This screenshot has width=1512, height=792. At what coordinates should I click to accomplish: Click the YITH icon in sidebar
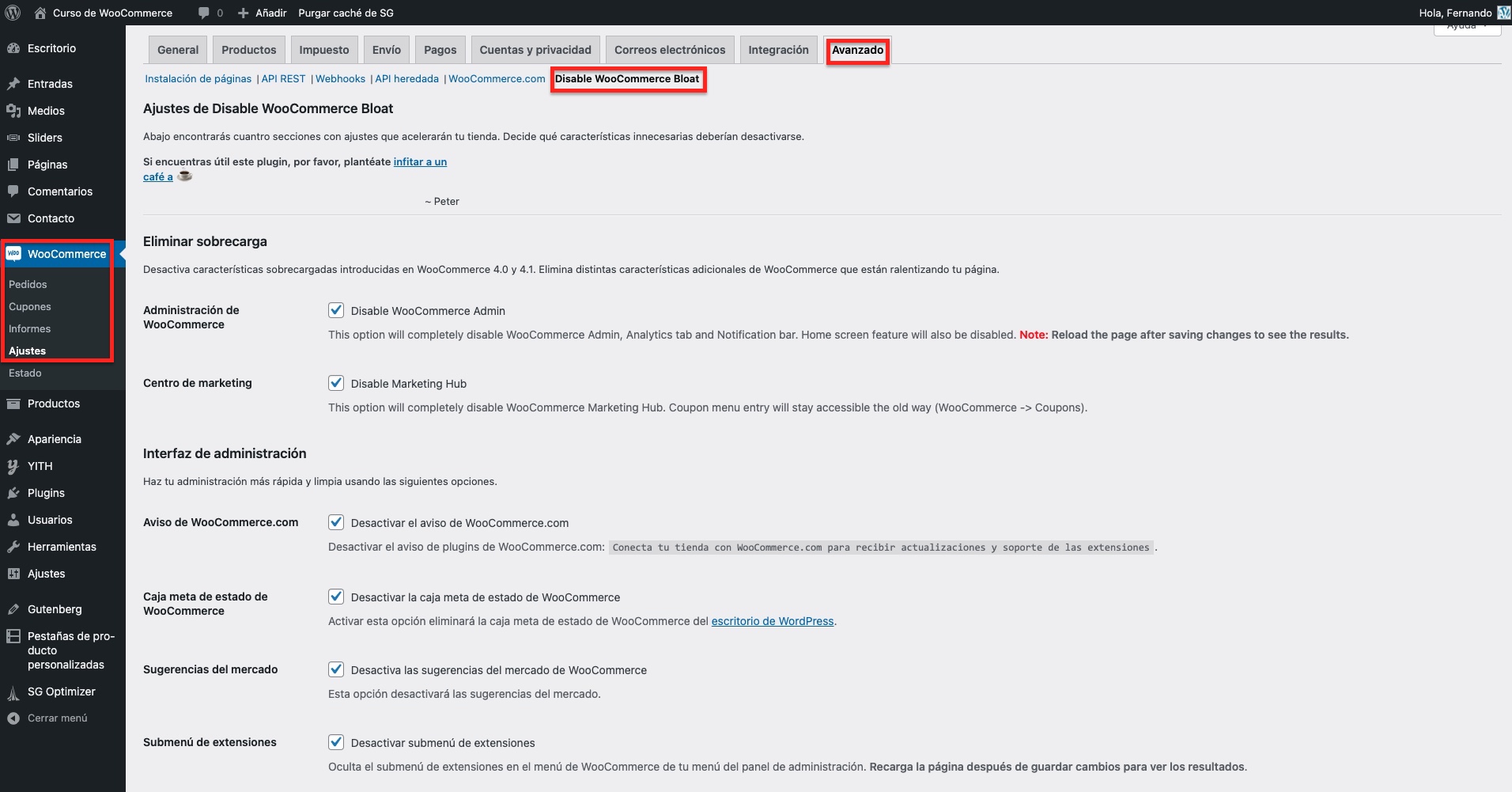[x=13, y=466]
